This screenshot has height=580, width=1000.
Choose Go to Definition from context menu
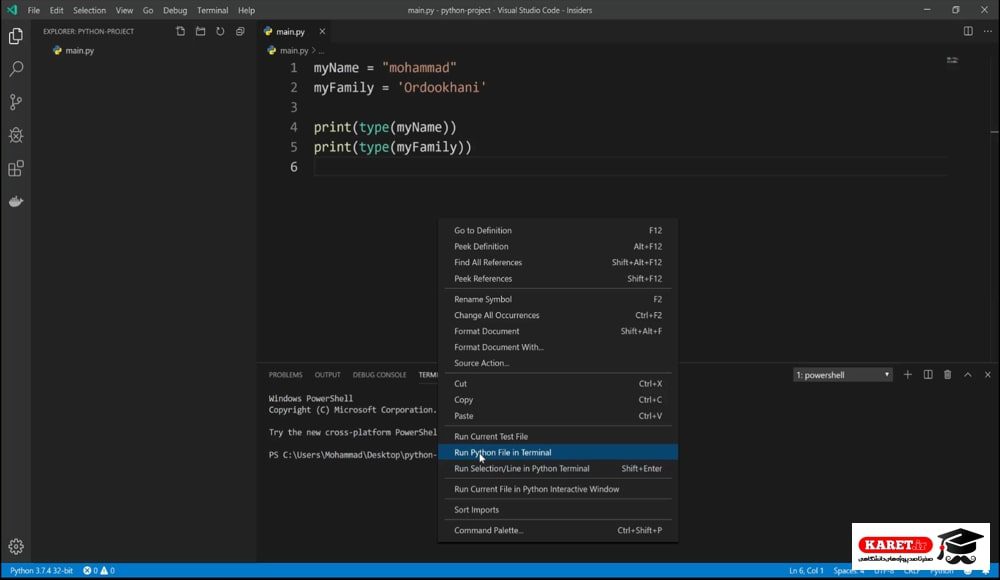click(x=557, y=230)
